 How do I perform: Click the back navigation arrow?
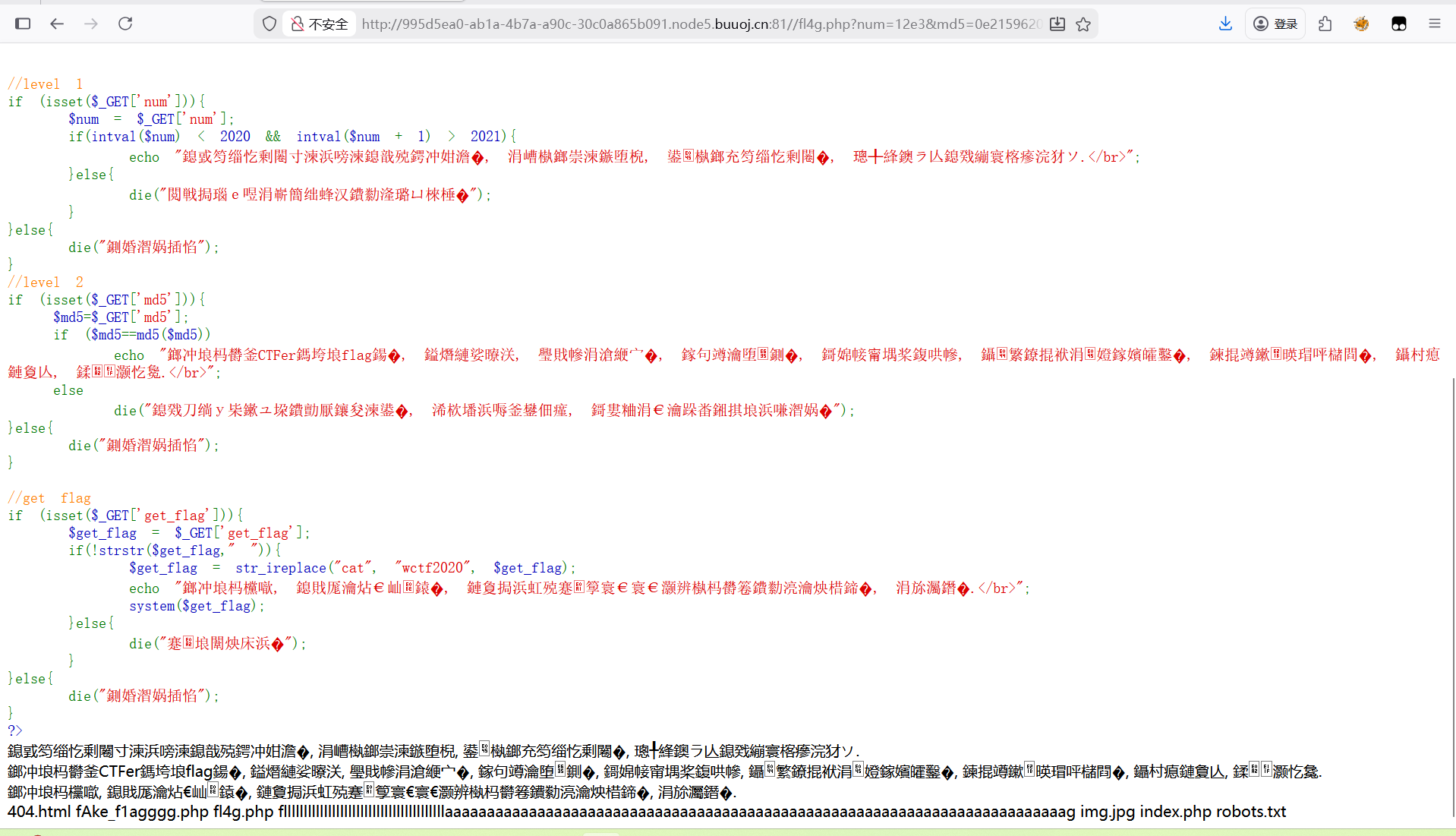coord(57,24)
